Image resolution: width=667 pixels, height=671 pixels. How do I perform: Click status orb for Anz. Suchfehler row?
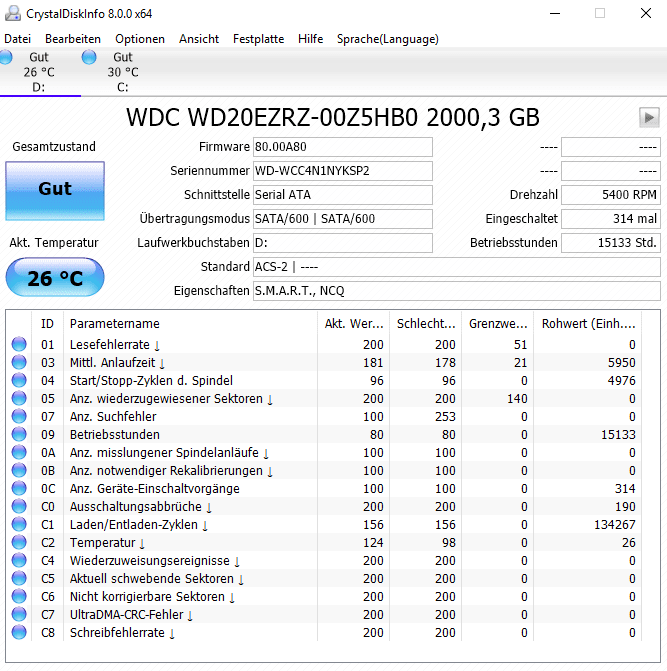(x=19, y=416)
